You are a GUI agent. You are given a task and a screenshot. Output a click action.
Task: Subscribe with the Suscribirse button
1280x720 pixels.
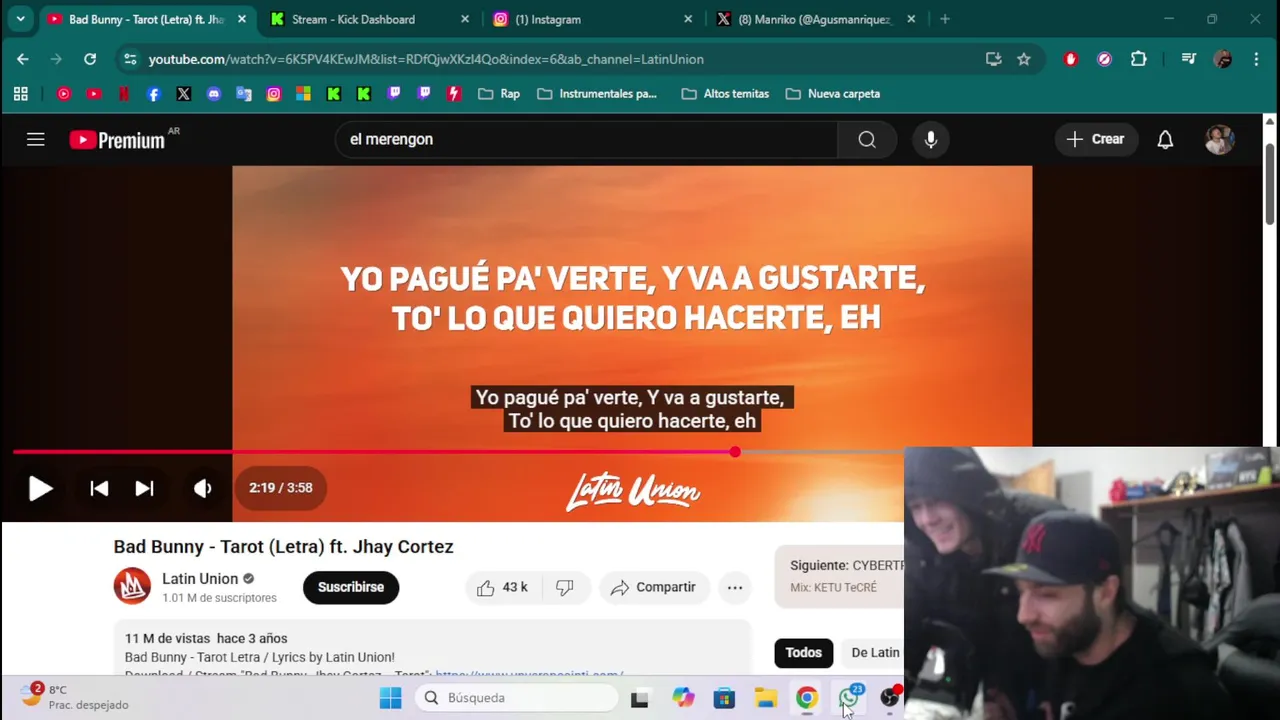point(351,587)
